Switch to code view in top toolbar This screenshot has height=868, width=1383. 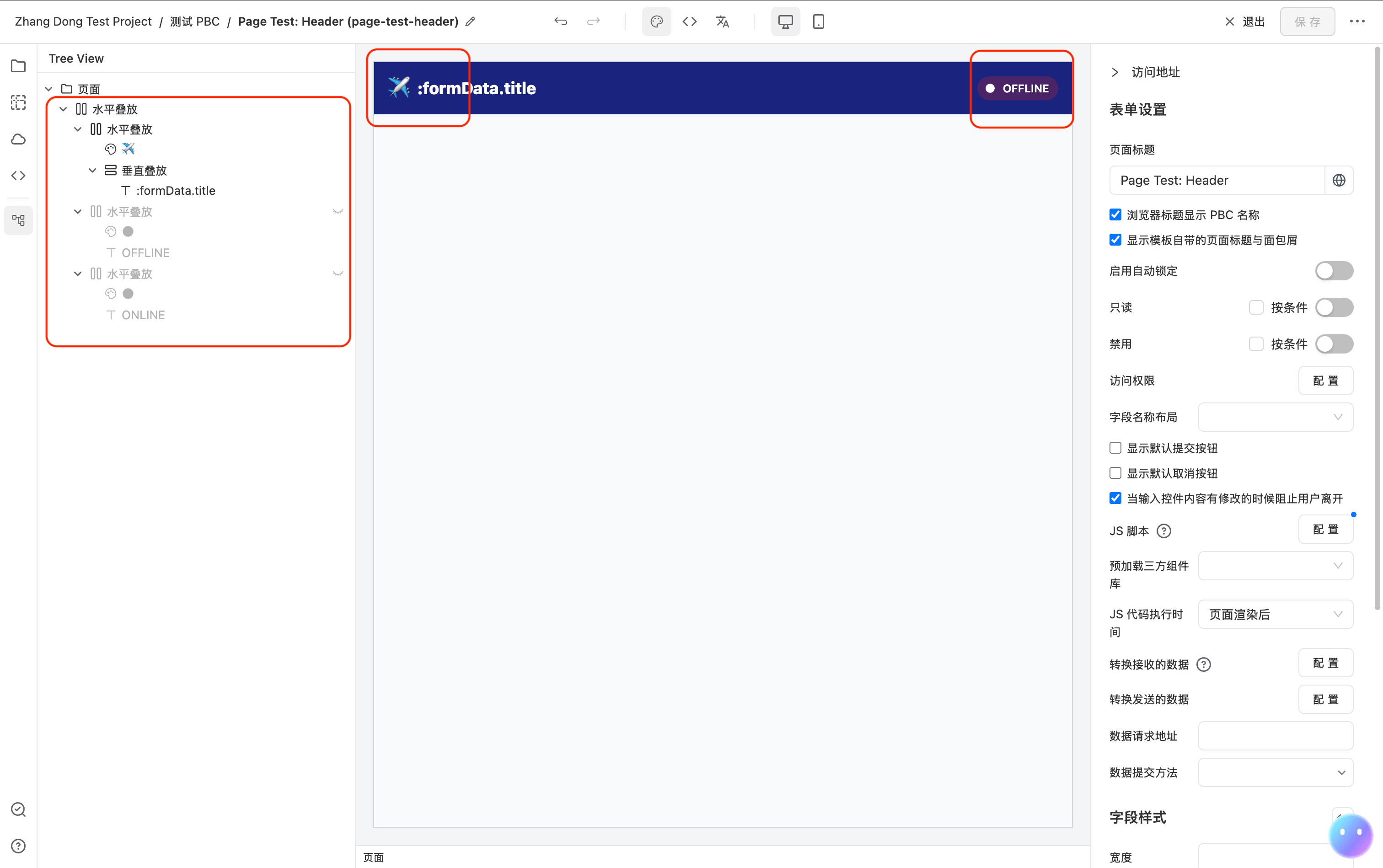[x=690, y=22]
